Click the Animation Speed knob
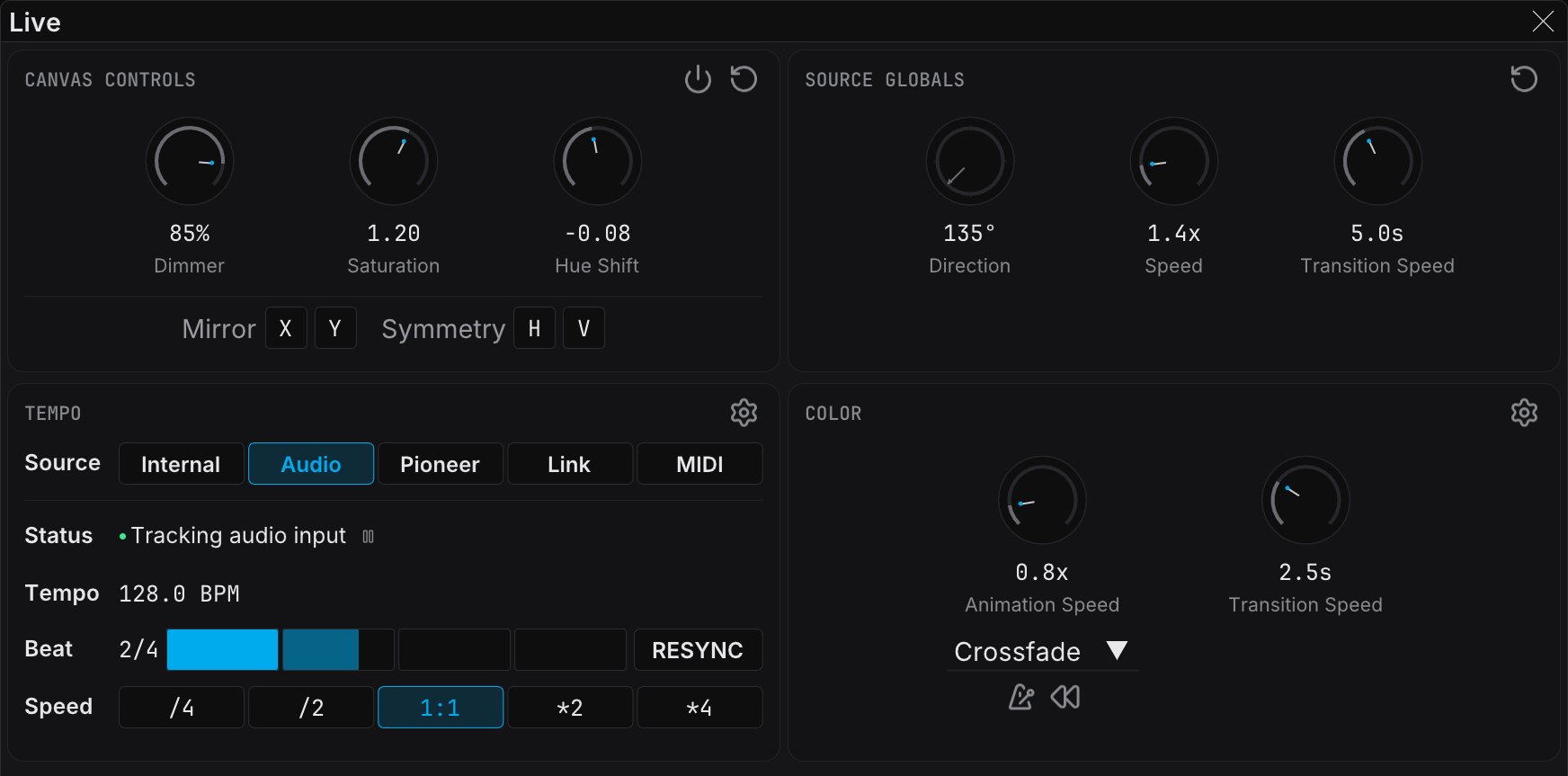 pyautogui.click(x=1042, y=501)
